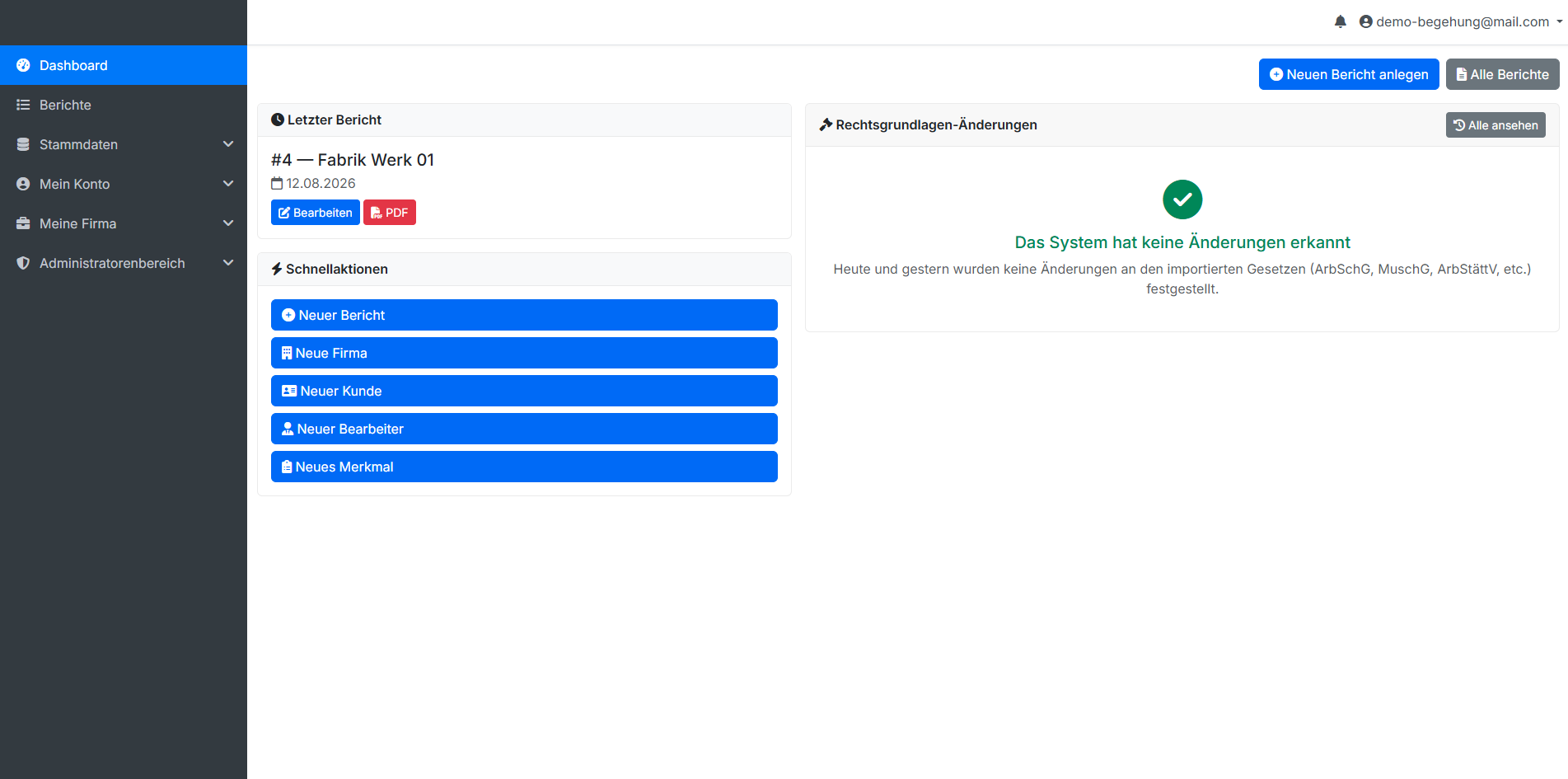This screenshot has height=779, width=1568.
Task: Download the report PDF button
Action: click(390, 213)
